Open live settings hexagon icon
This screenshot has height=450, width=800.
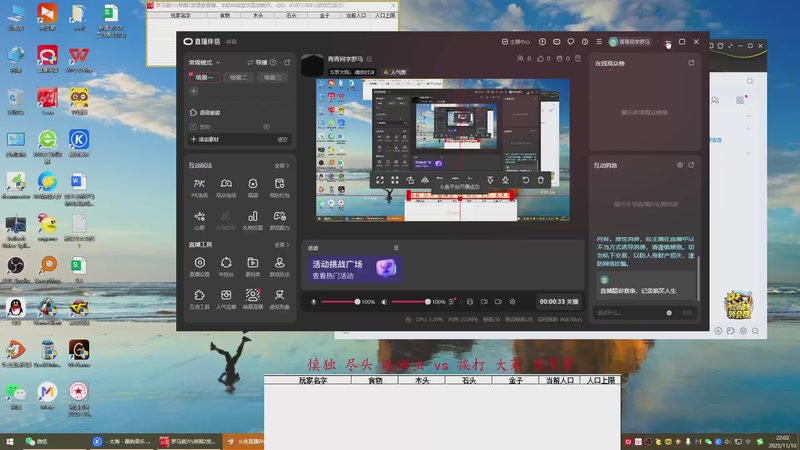click(199, 266)
